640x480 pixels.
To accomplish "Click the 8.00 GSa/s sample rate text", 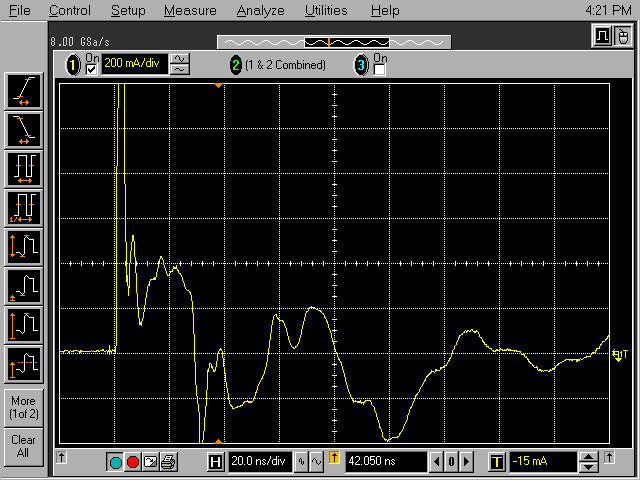I will coord(80,42).
